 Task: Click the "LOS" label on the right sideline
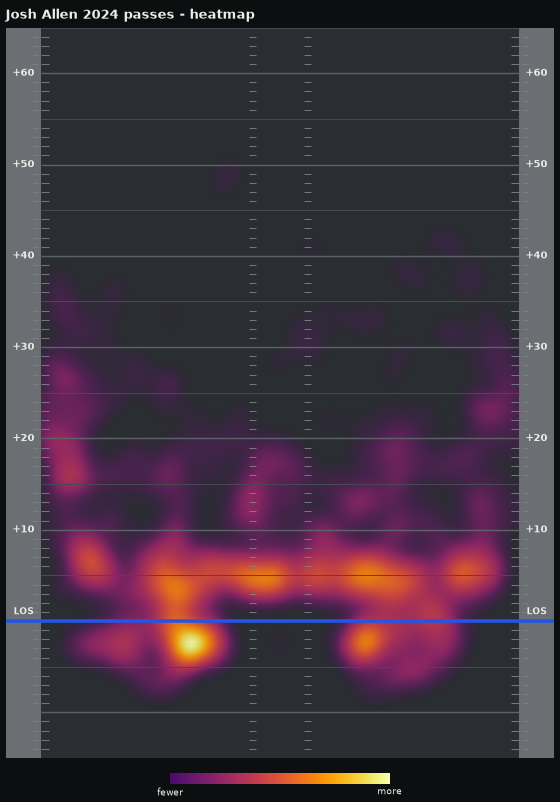(536, 611)
